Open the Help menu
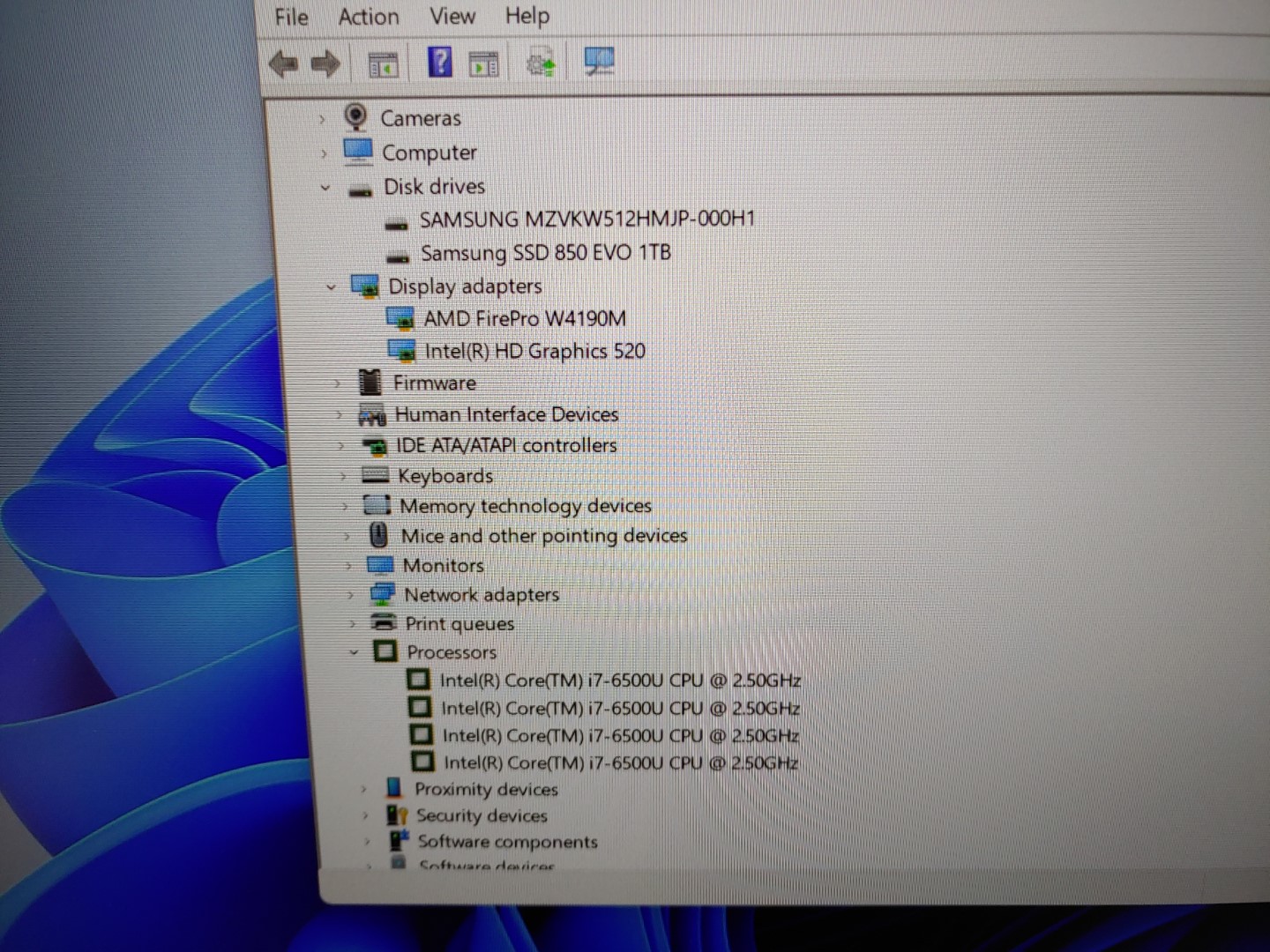Screen dimensions: 1270x952 527,16
